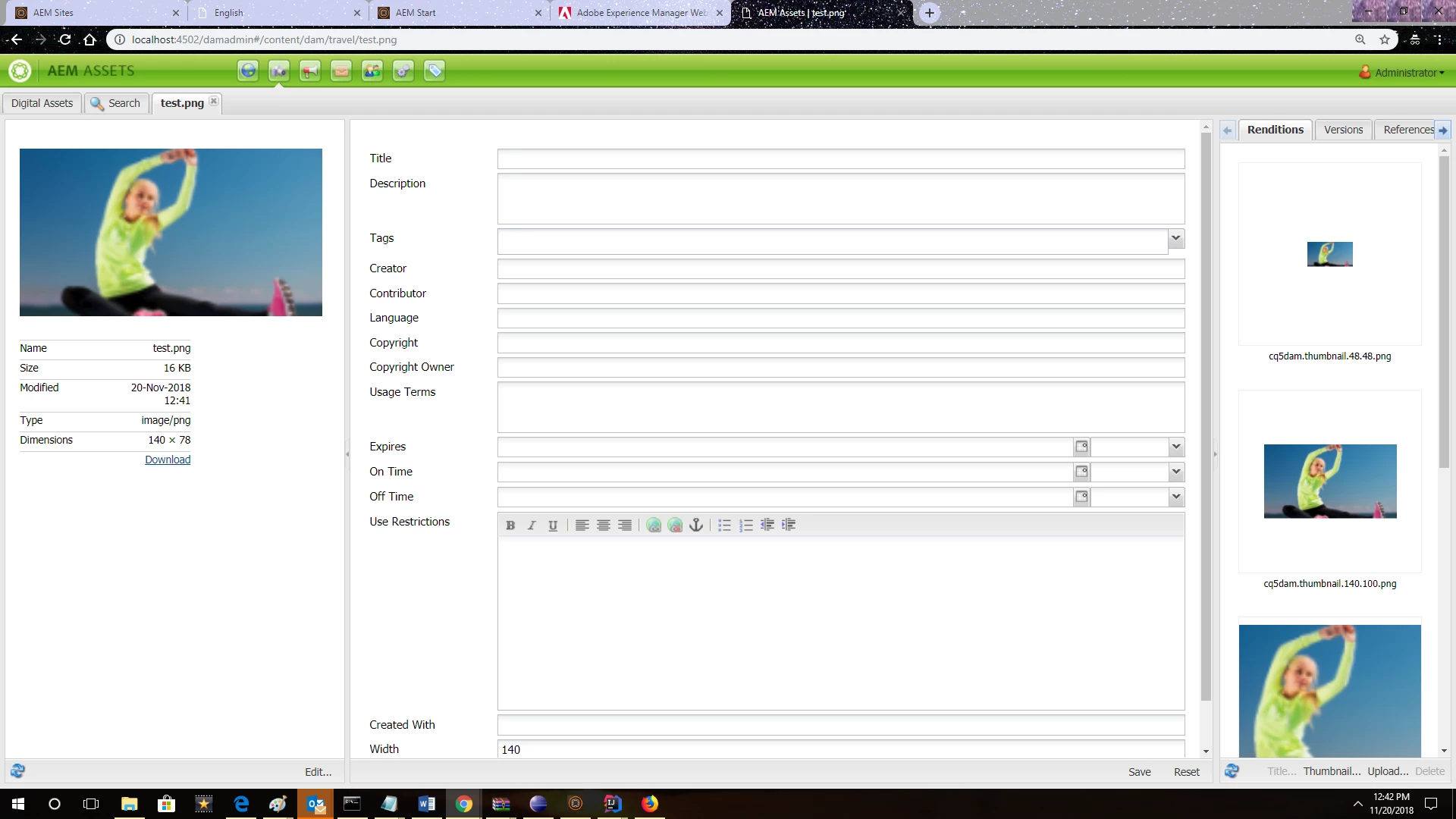Toggle bold formatting in Use Restrictions

point(510,525)
